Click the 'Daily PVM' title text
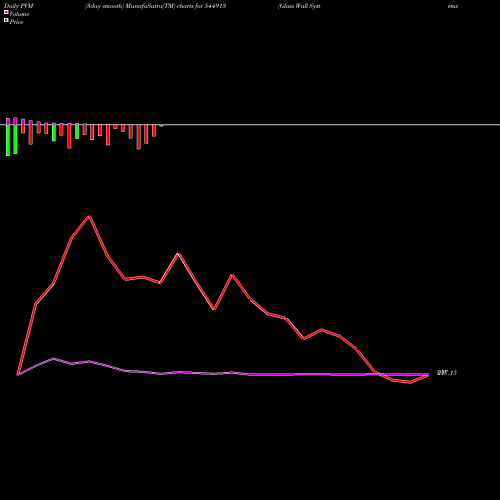Image resolution: width=500 pixels, height=500 pixels. (x=19, y=6)
